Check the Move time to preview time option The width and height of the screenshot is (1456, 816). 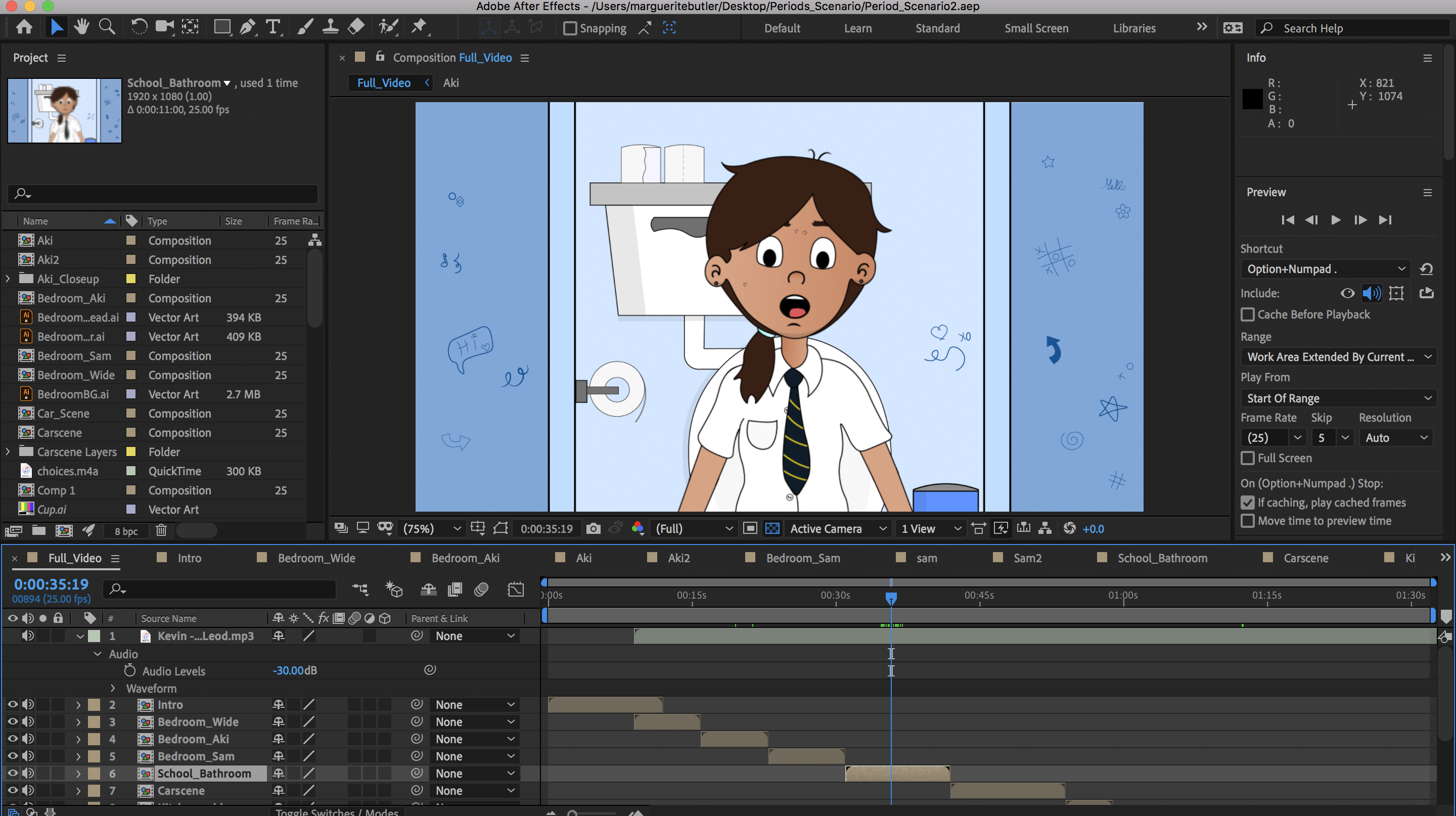coord(1249,521)
